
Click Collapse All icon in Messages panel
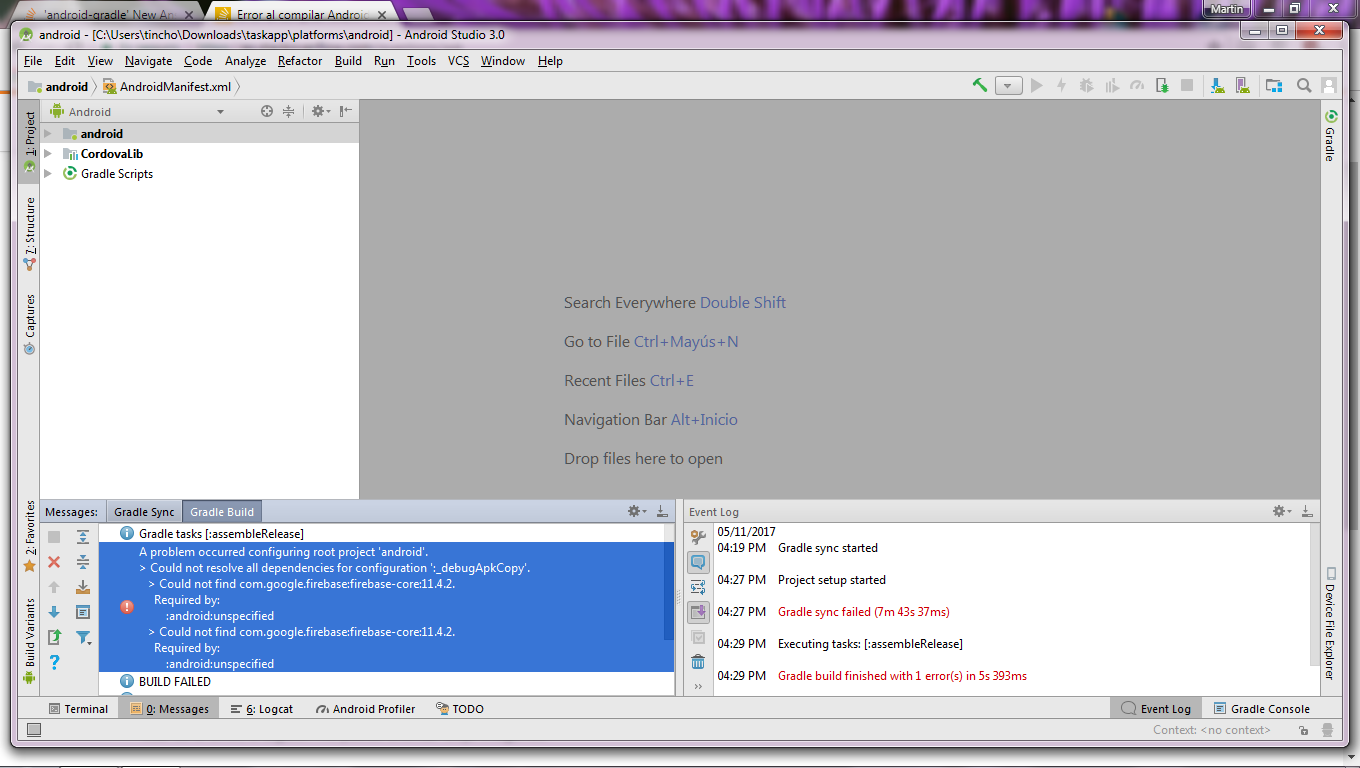click(83, 562)
